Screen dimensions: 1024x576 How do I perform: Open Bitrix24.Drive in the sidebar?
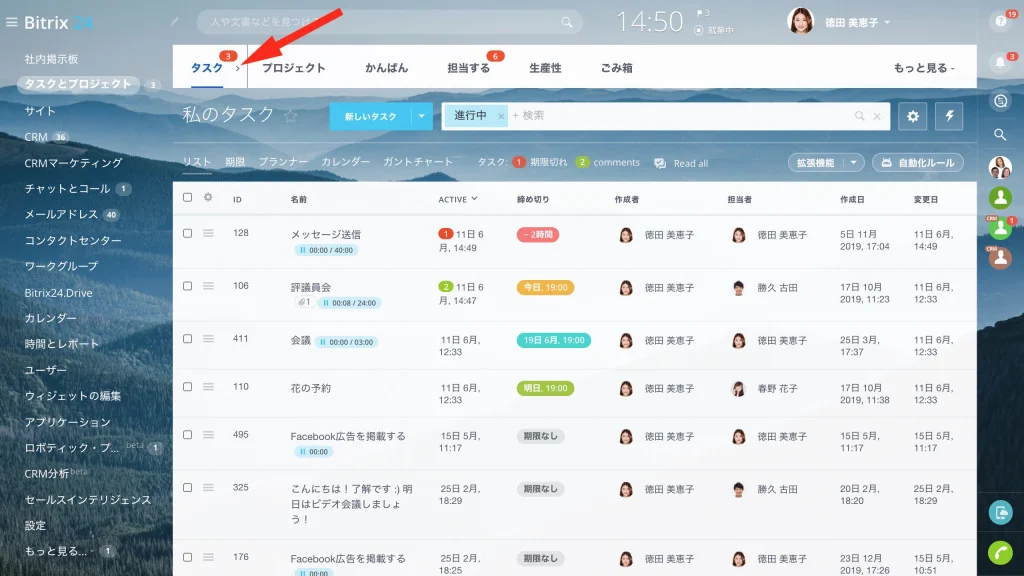58,293
